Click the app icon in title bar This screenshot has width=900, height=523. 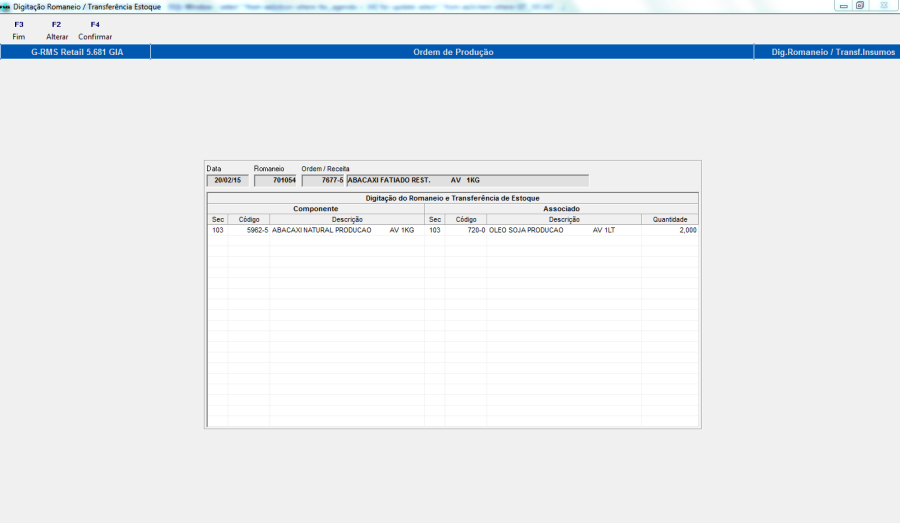coord(5,7)
